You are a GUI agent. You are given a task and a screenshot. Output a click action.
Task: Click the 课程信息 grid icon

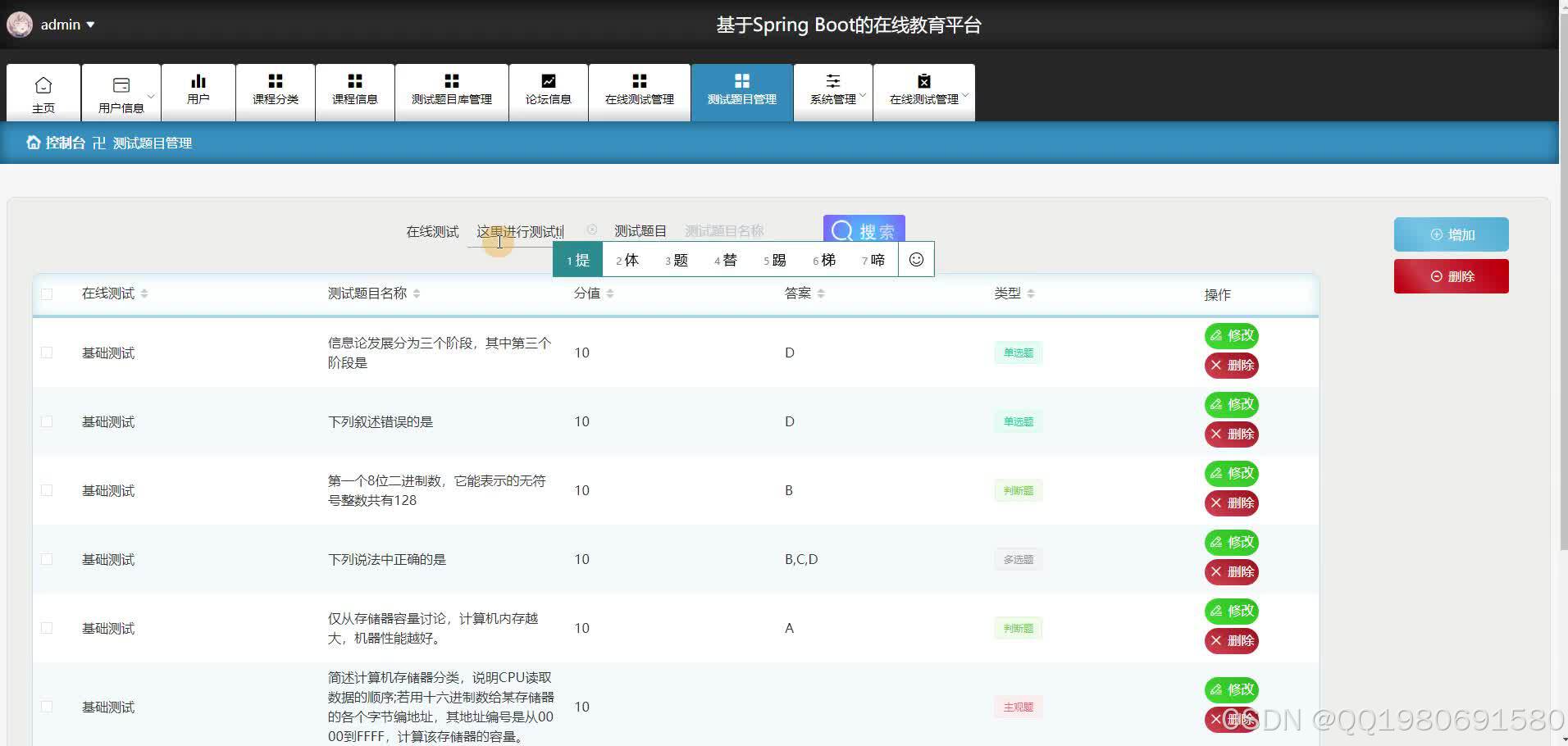(354, 81)
